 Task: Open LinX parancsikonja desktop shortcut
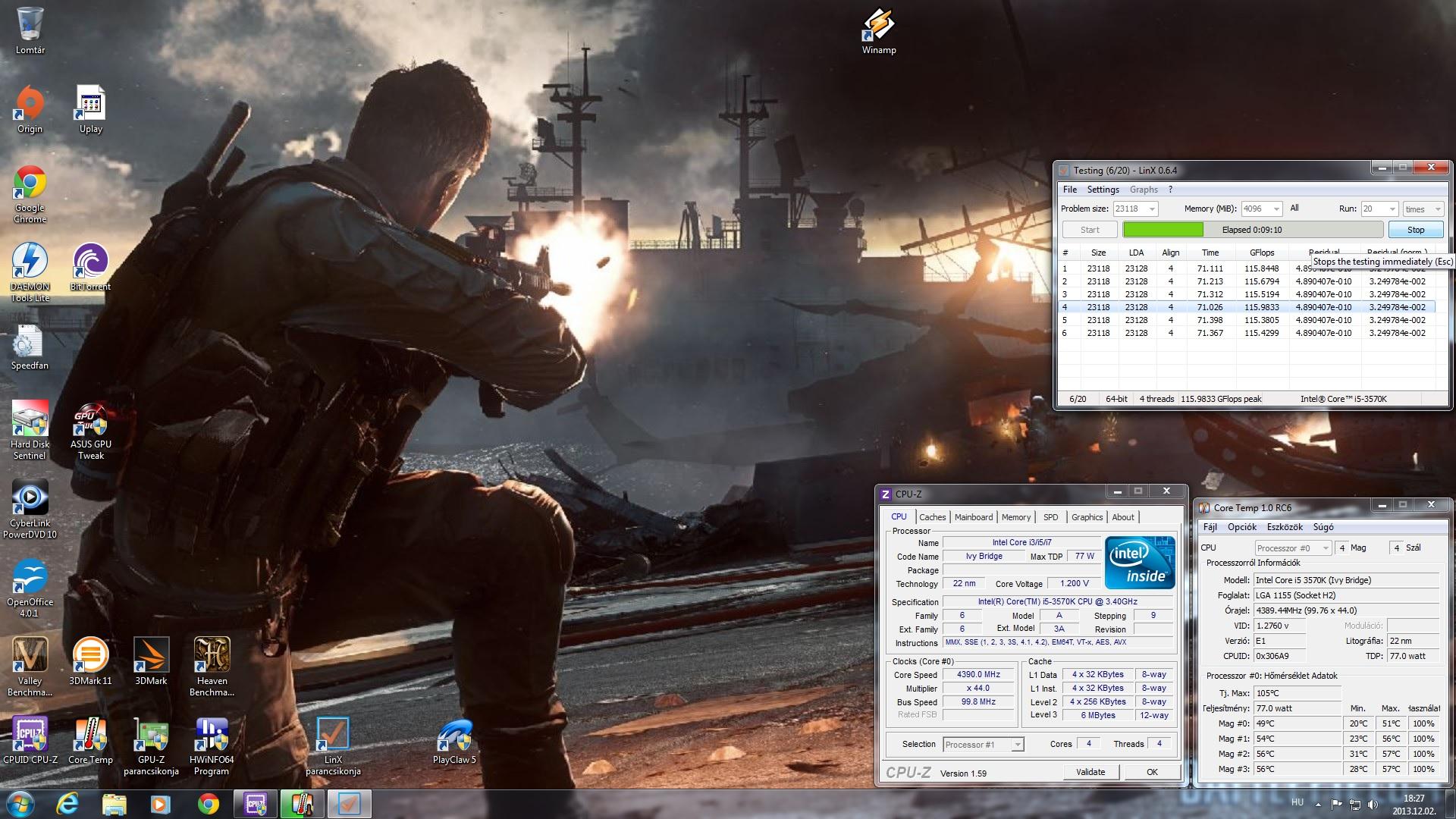pos(333,746)
